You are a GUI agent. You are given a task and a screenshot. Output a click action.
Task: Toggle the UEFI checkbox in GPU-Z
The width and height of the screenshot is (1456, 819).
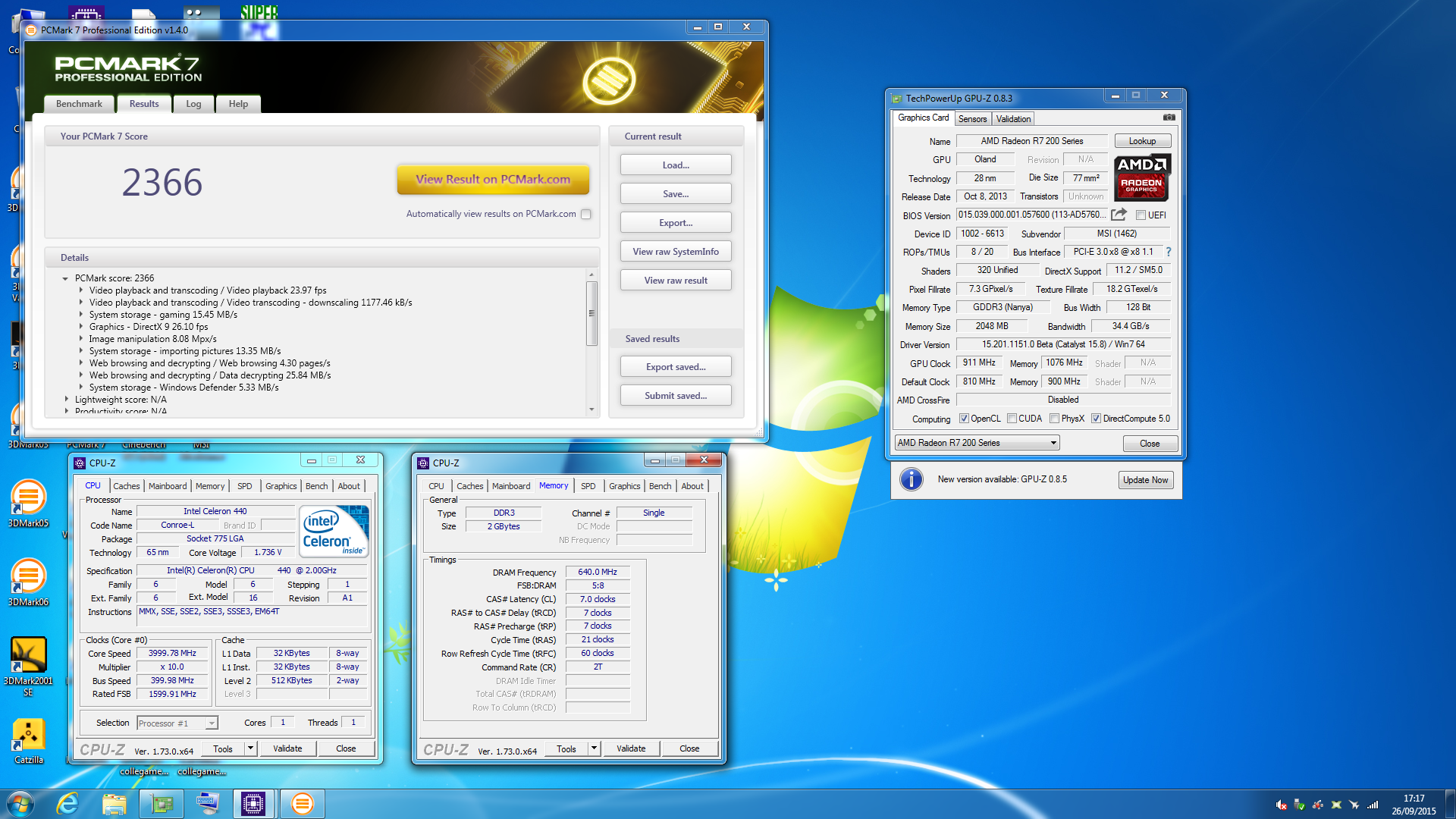click(x=1141, y=215)
